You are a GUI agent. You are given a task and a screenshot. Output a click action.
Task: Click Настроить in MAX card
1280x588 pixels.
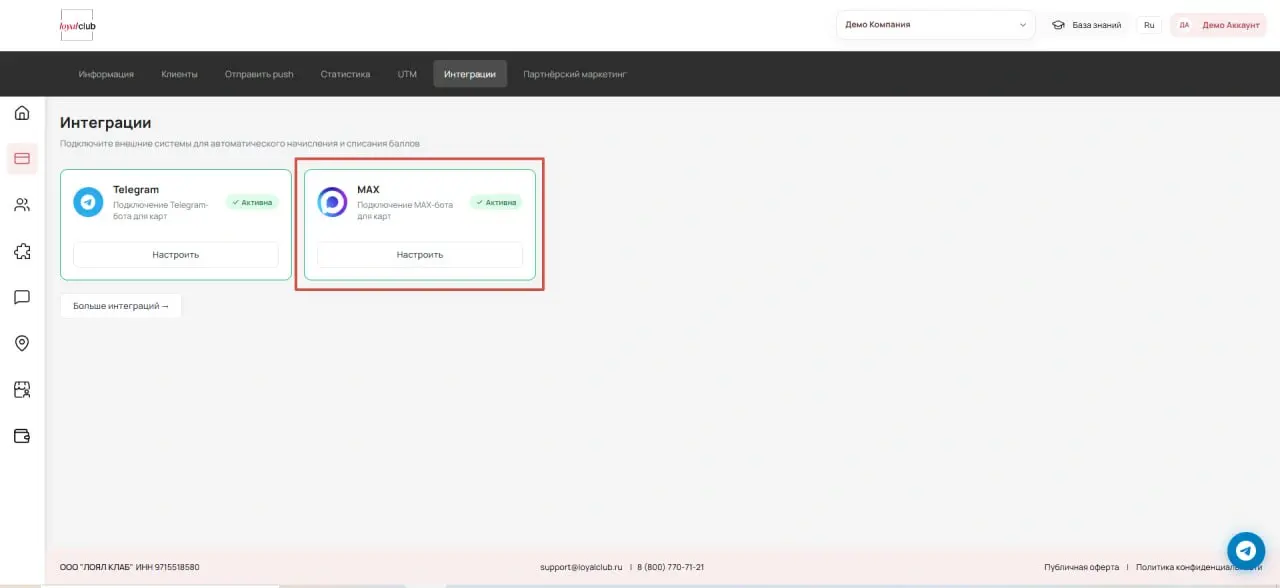[420, 255]
